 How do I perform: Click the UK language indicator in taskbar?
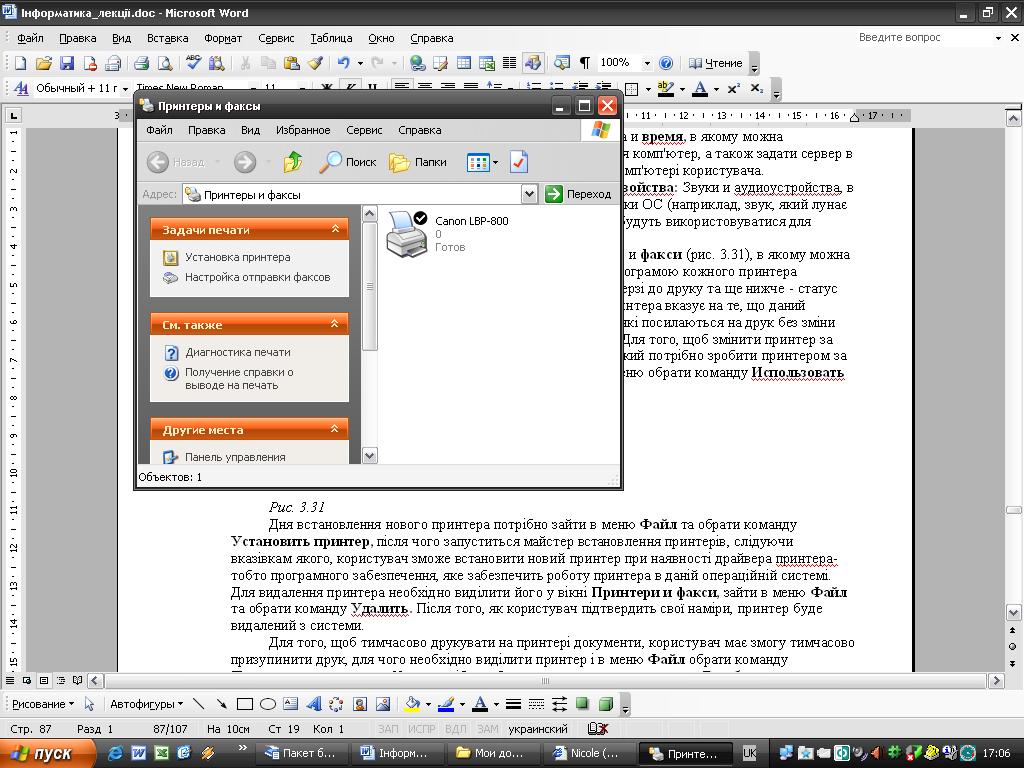point(749,753)
